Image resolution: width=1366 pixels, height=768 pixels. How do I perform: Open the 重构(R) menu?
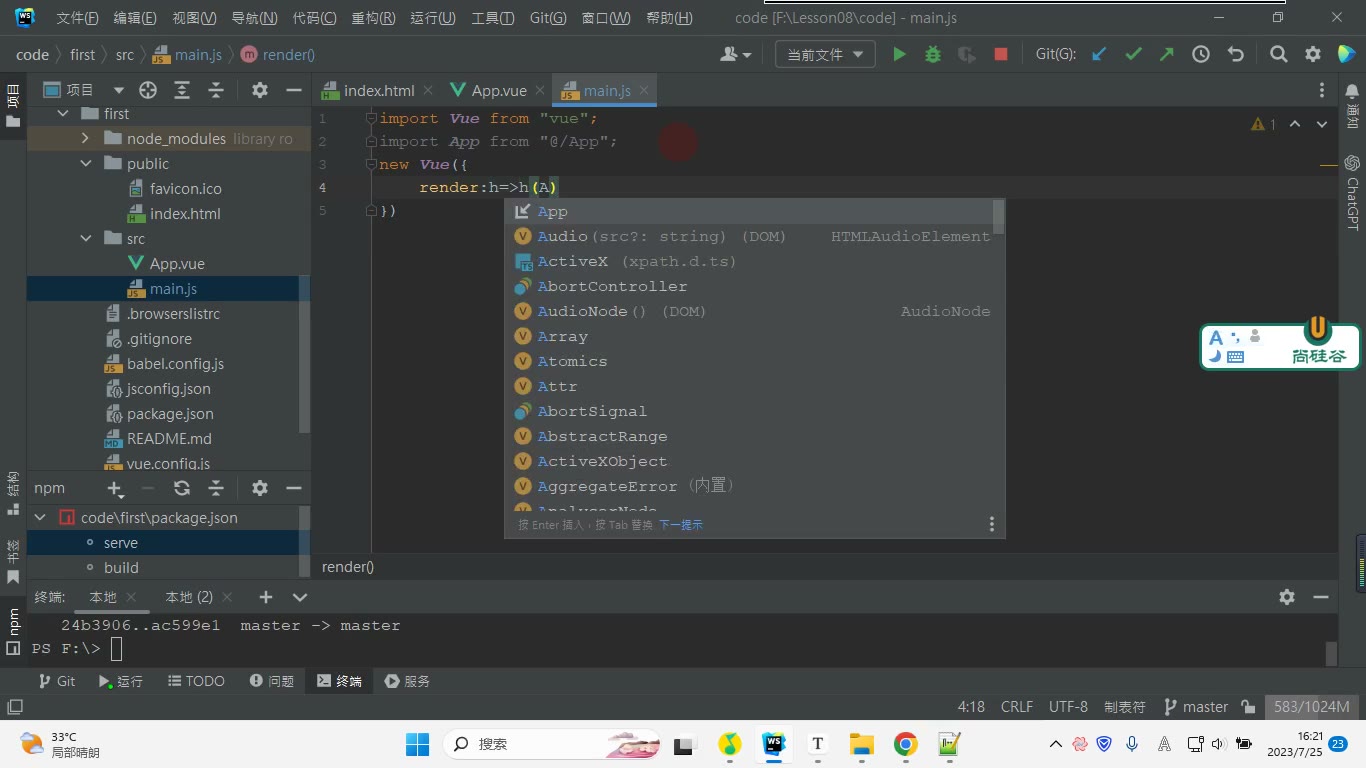(373, 18)
